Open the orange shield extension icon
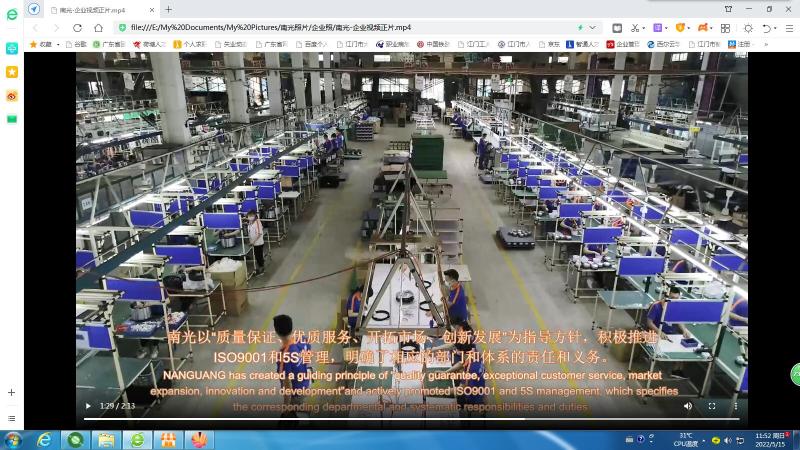 (x=680, y=28)
